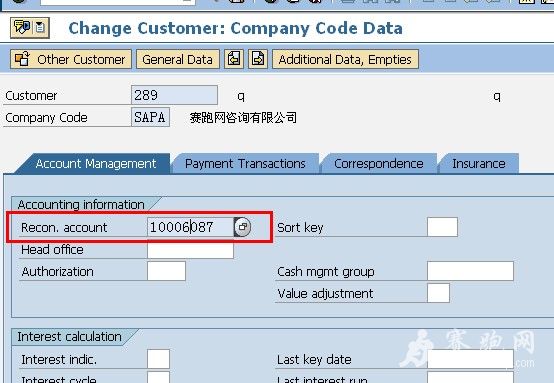The image size is (554, 383).
Task: Go to previous screen page icon
Action: tap(234, 59)
